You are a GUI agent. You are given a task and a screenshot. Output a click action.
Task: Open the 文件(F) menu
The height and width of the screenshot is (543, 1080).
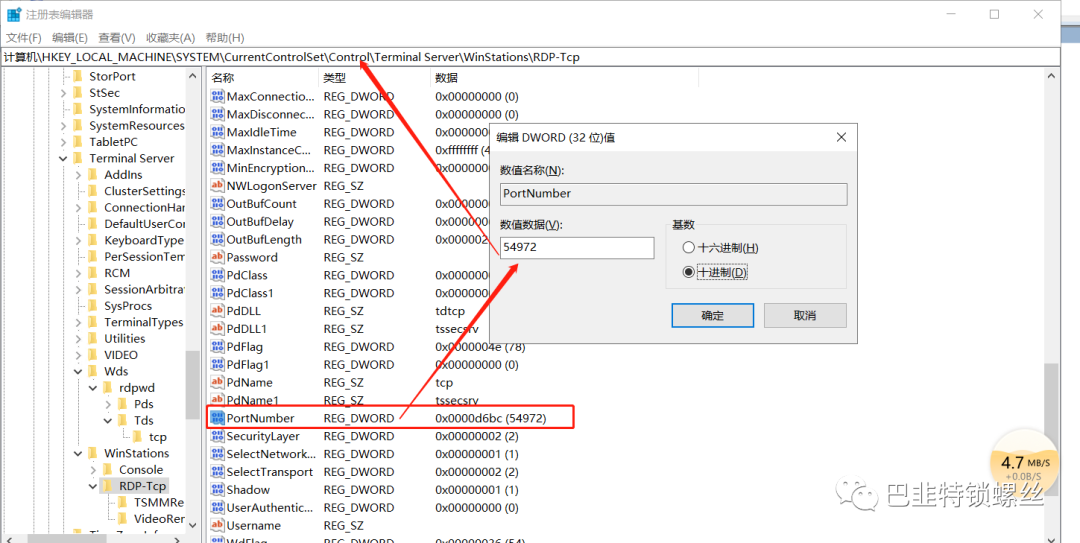click(24, 37)
